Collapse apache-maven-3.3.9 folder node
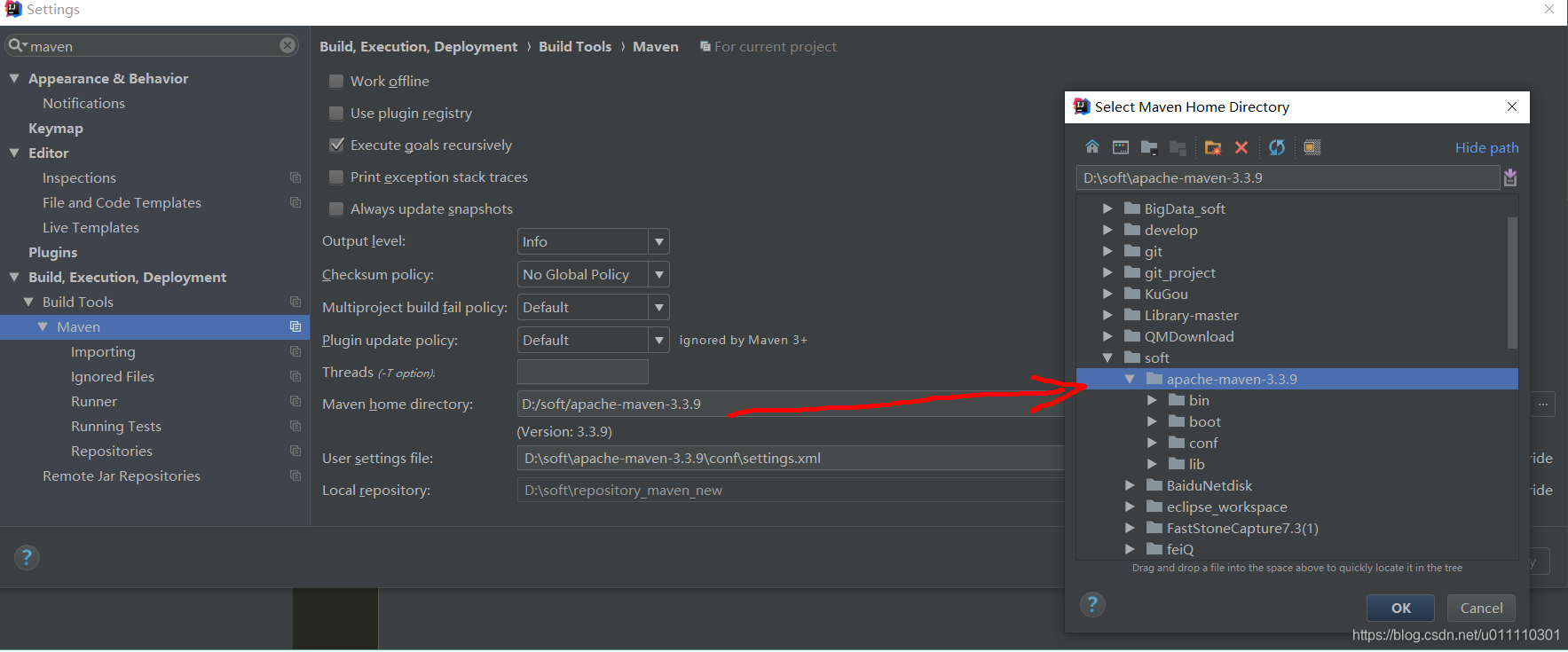The width and height of the screenshot is (1568, 652). pyautogui.click(x=1130, y=379)
